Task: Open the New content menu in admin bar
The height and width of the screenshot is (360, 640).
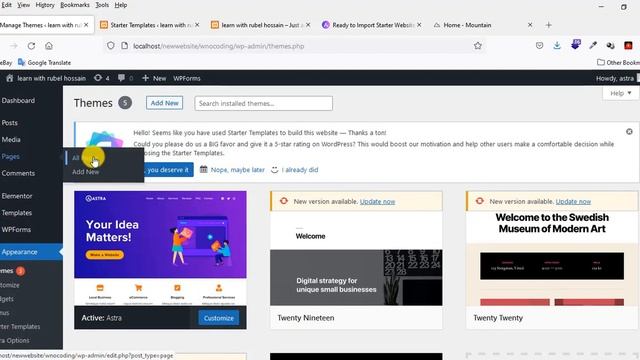Action: [x=154, y=78]
